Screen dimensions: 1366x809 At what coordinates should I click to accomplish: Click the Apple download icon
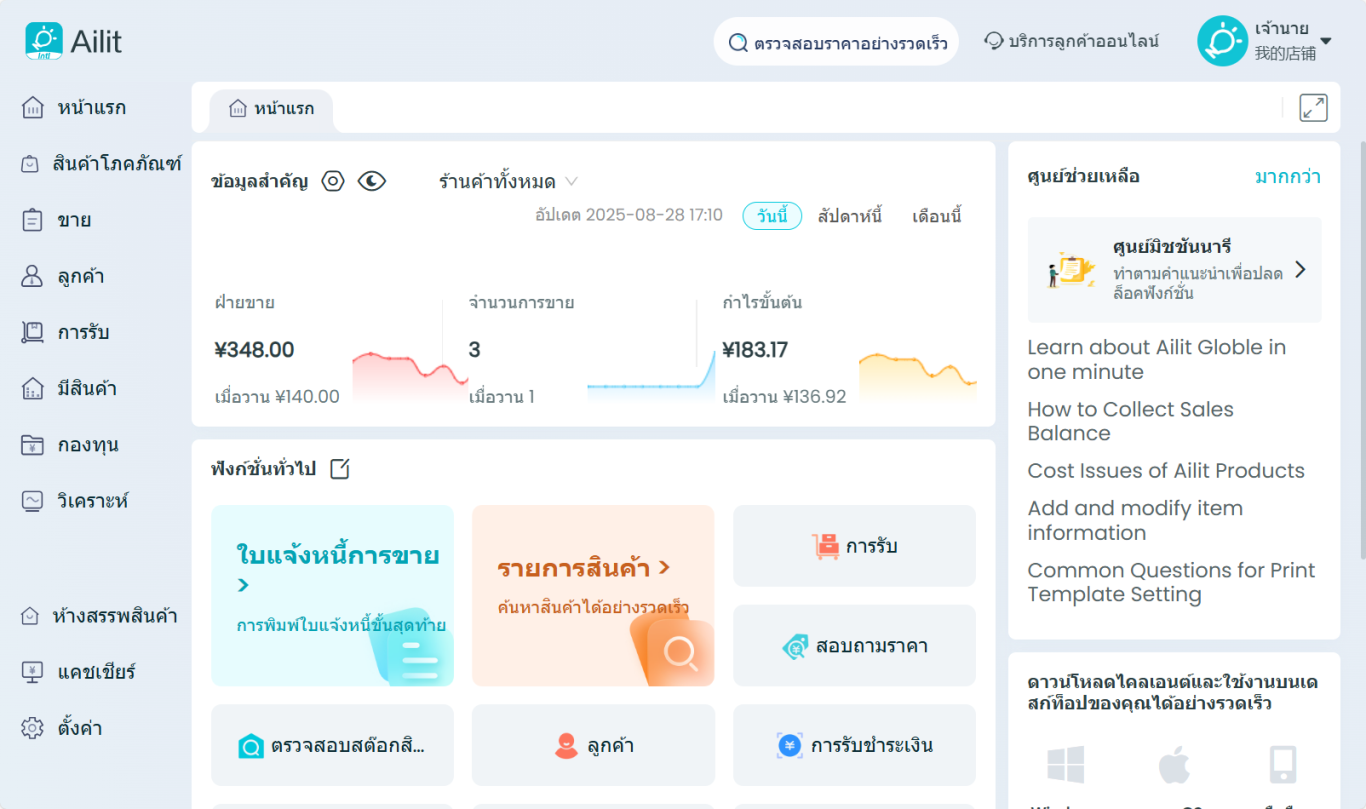(1174, 765)
